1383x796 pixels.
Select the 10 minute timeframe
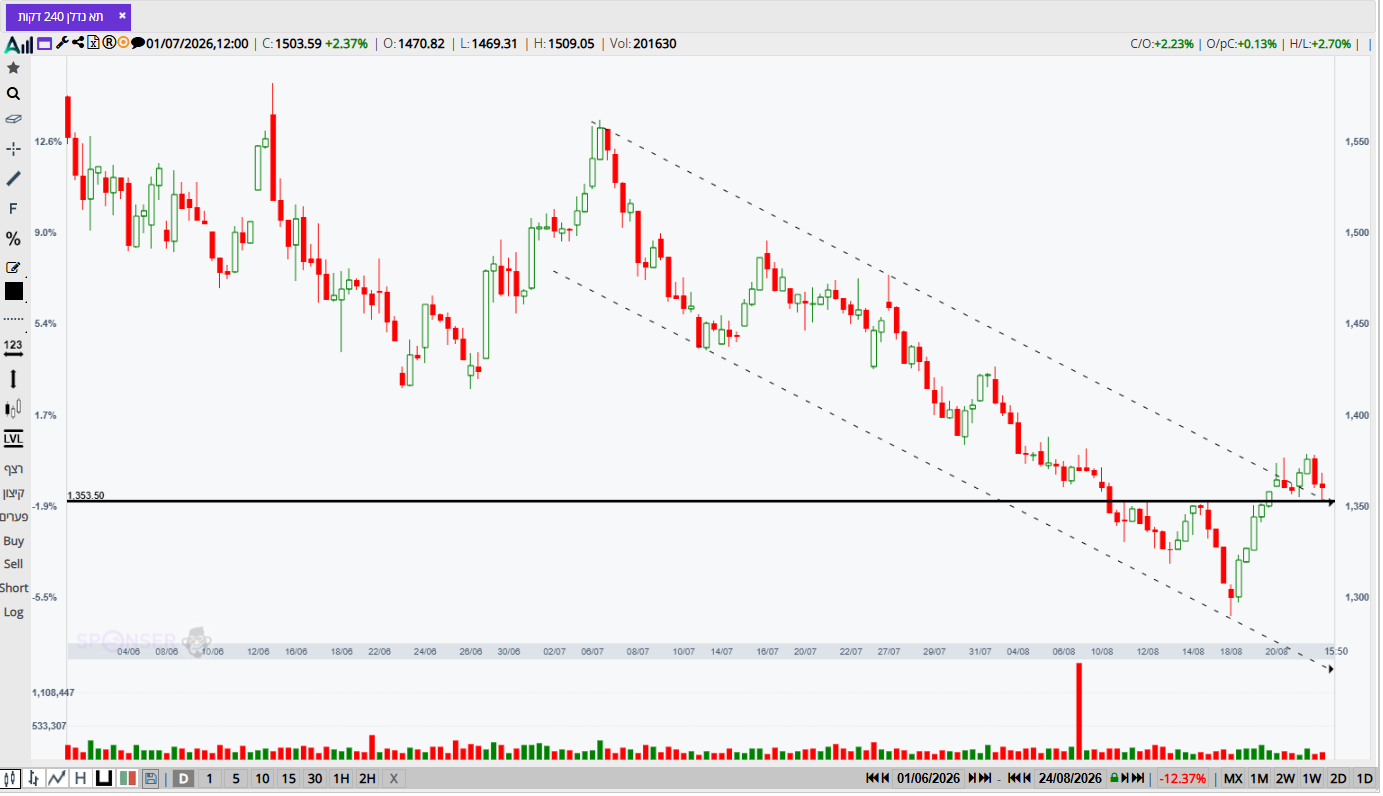tap(261, 778)
